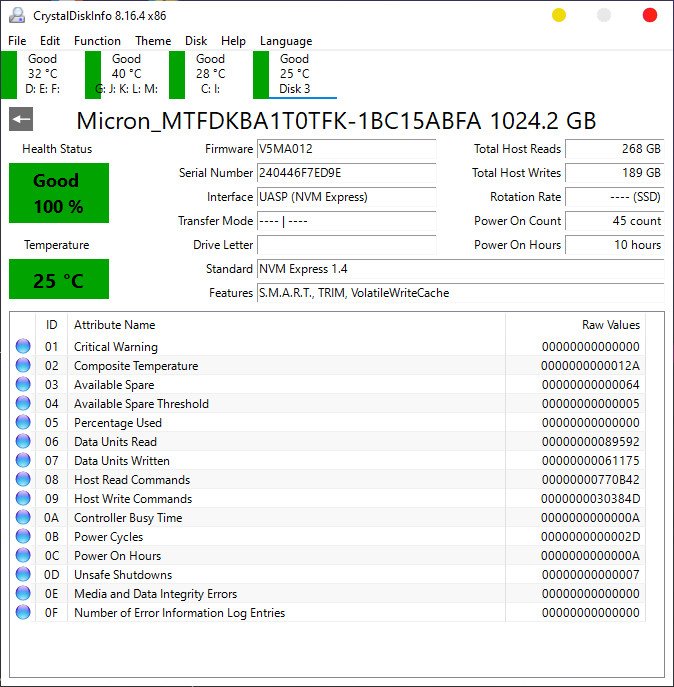Image resolution: width=674 pixels, height=687 pixels.
Task: Click status orb for Data Units Written
Action: (x=23, y=460)
